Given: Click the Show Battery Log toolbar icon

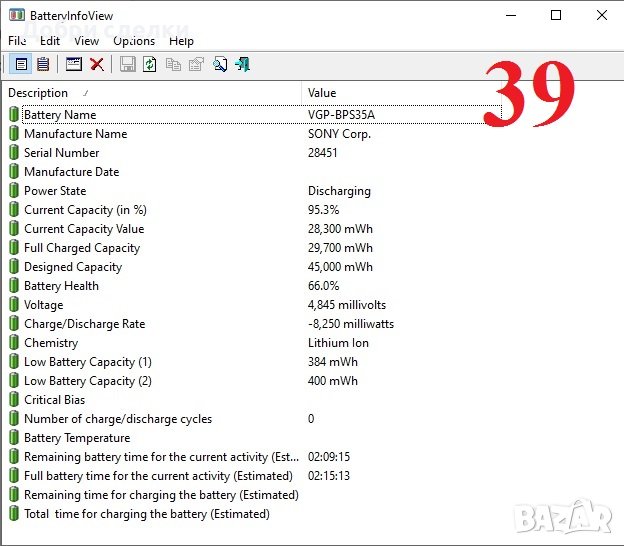Looking at the screenshot, I should 43,64.
